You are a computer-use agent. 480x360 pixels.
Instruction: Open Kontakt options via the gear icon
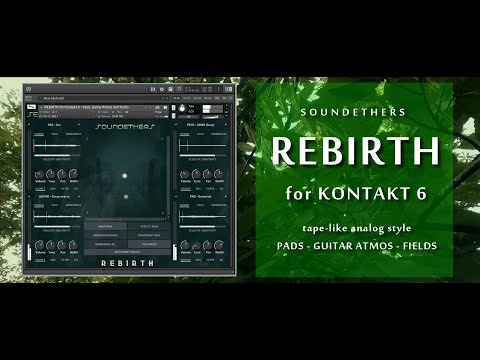[x=162, y=89]
